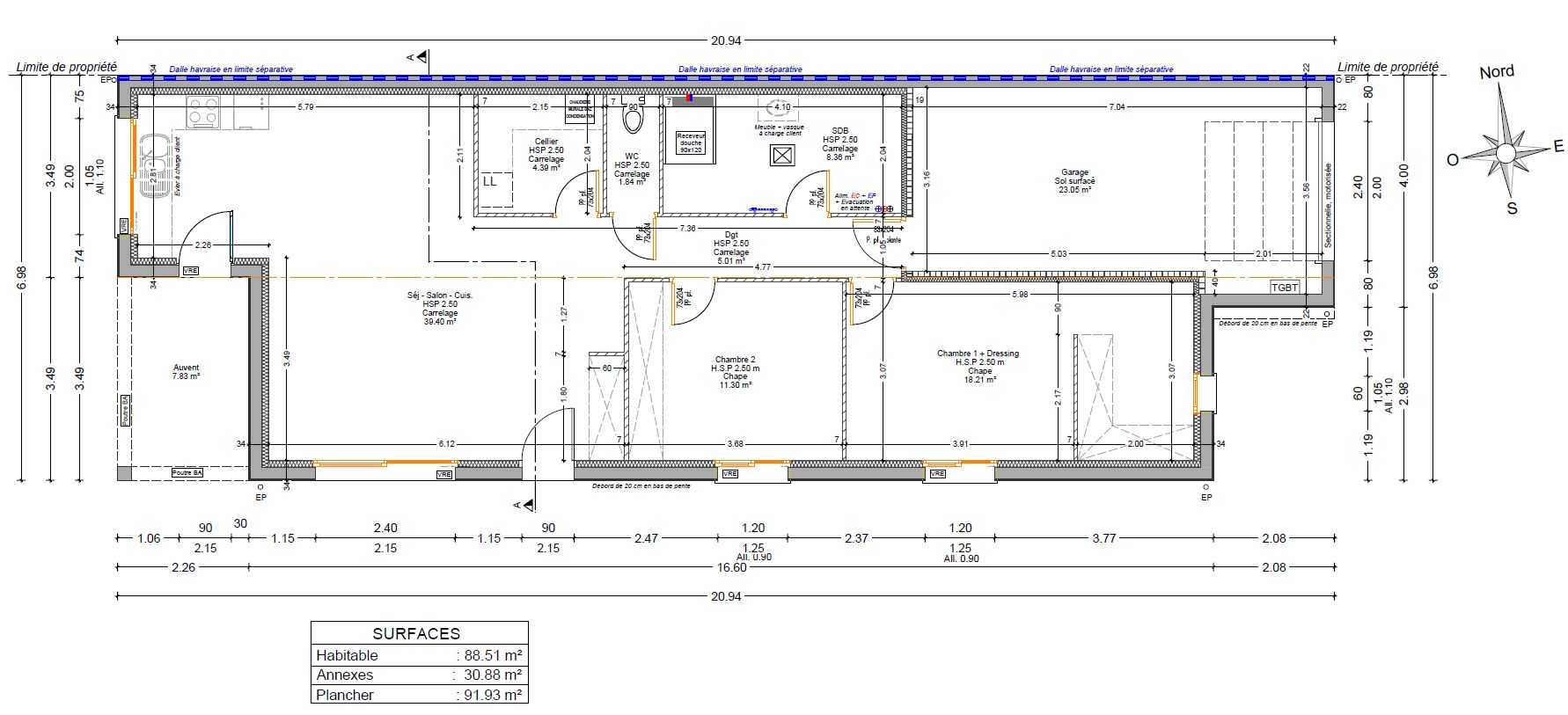
Task: Select the Séj - Salon - Cuis. label
Action: coord(439,308)
